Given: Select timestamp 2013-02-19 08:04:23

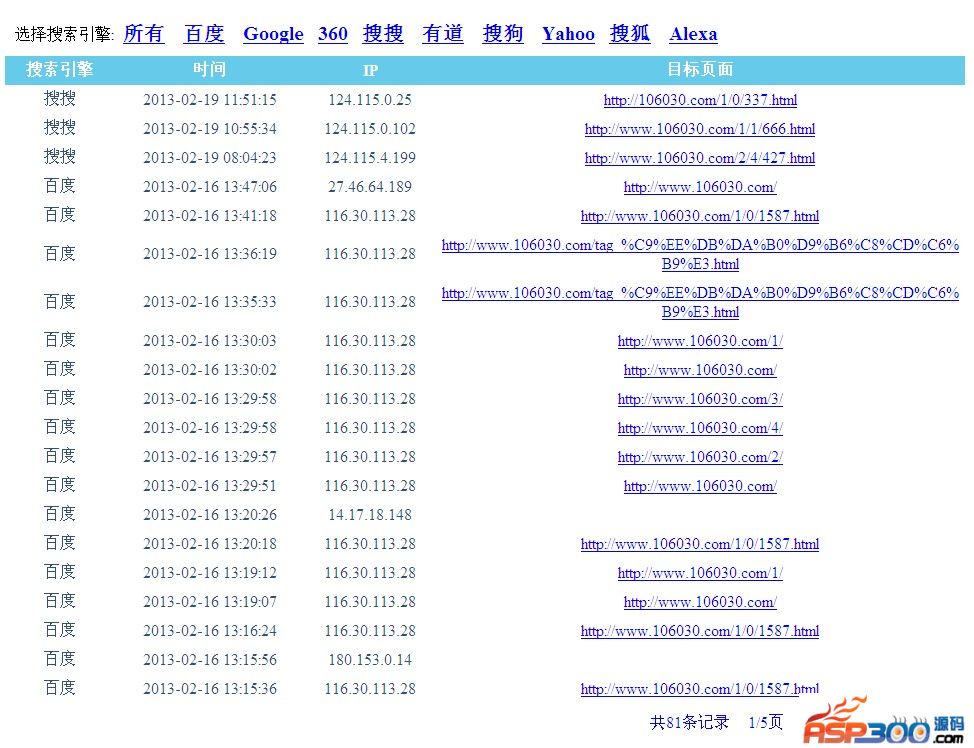Looking at the screenshot, I should tap(210, 158).
